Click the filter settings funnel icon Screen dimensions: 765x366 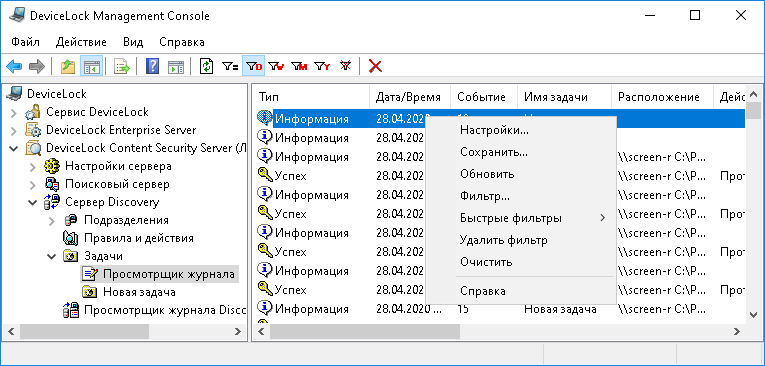click(x=229, y=66)
